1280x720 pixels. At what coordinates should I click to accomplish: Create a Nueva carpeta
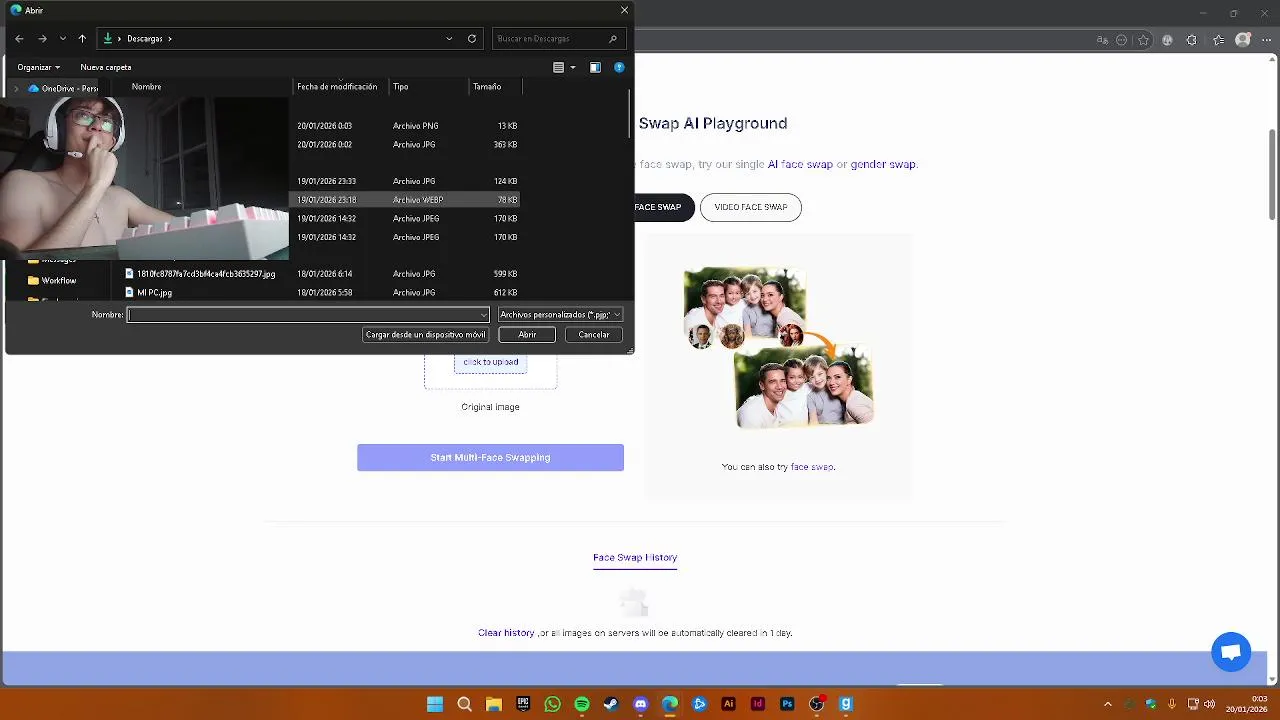click(x=106, y=67)
